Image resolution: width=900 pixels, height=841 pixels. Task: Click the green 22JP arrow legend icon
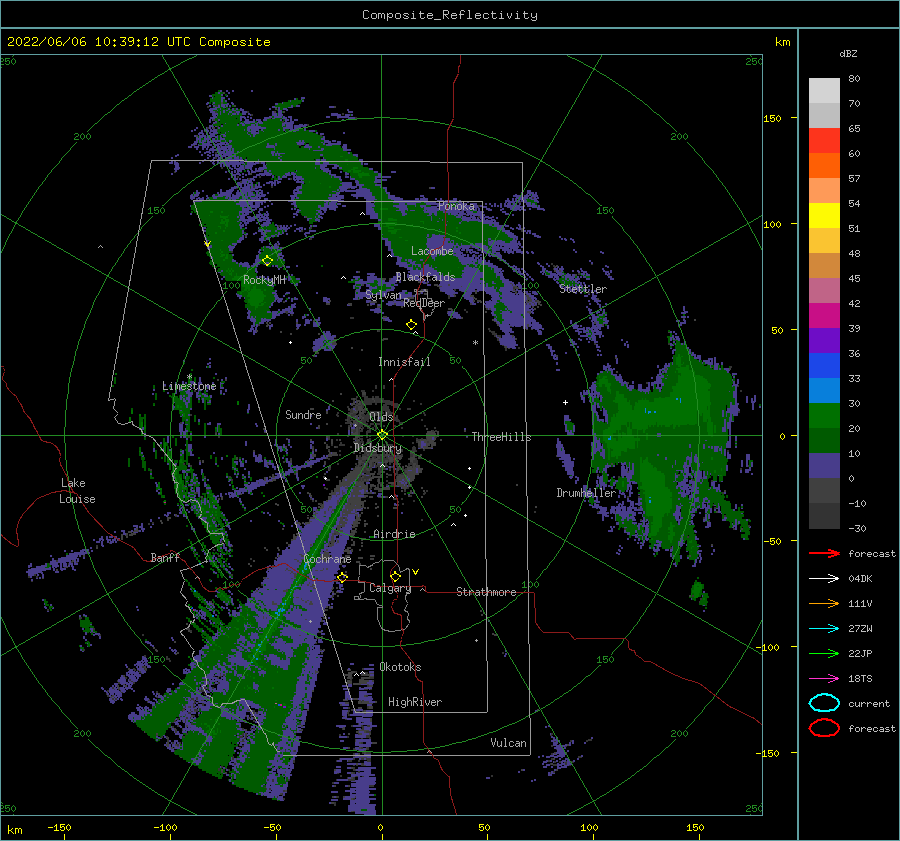(x=824, y=653)
